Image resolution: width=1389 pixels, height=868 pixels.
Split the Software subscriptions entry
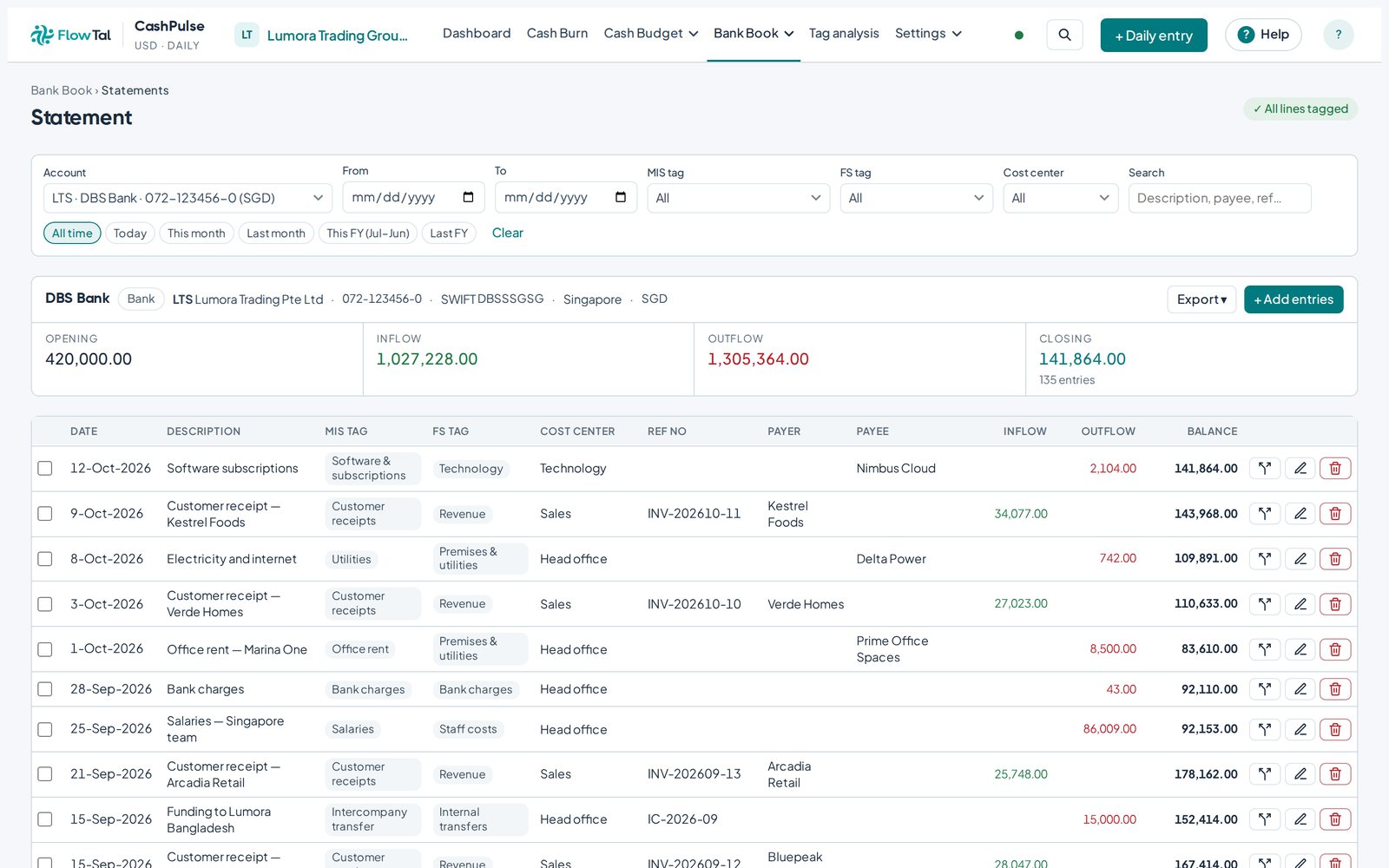click(x=1265, y=469)
